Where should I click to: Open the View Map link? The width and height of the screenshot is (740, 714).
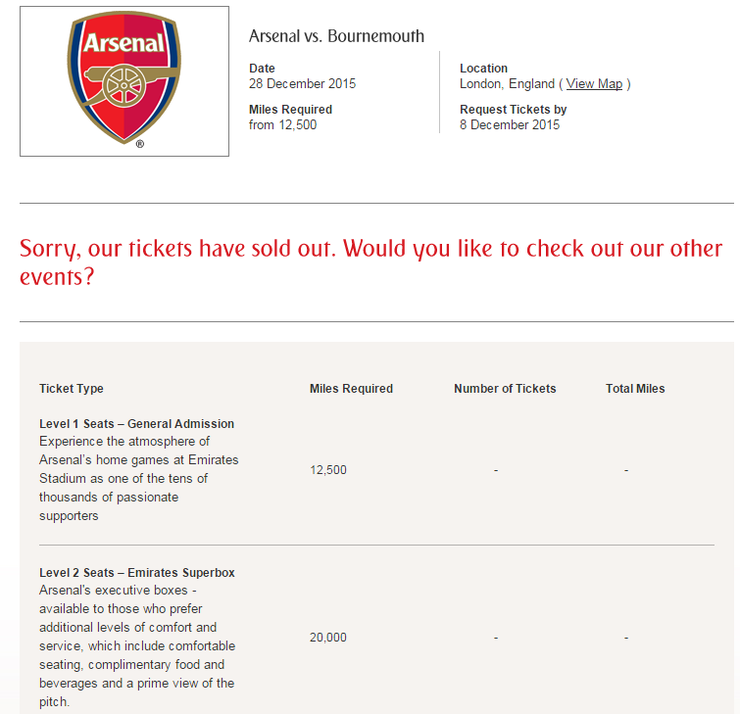point(594,84)
